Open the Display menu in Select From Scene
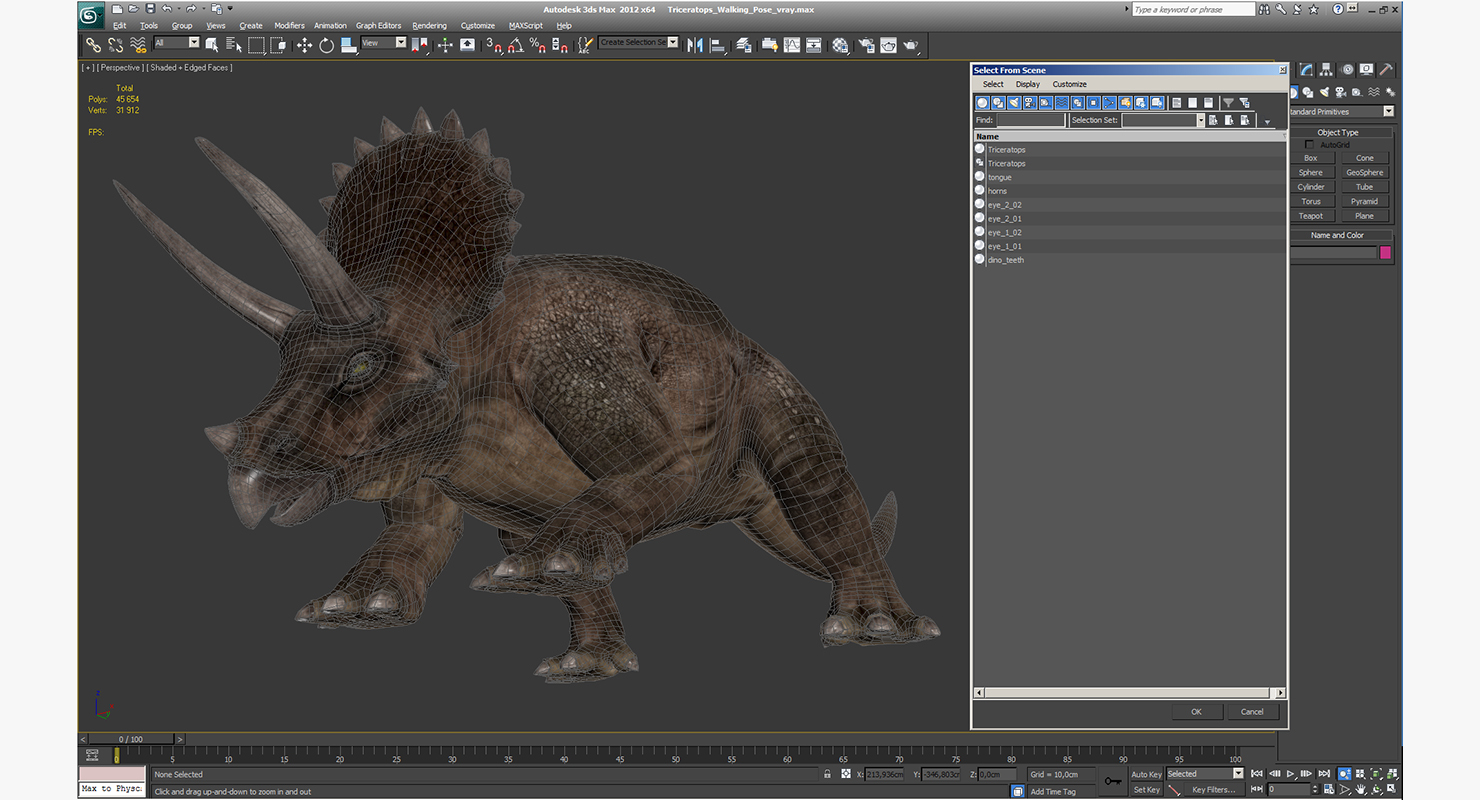1480x800 pixels. (x=1028, y=84)
